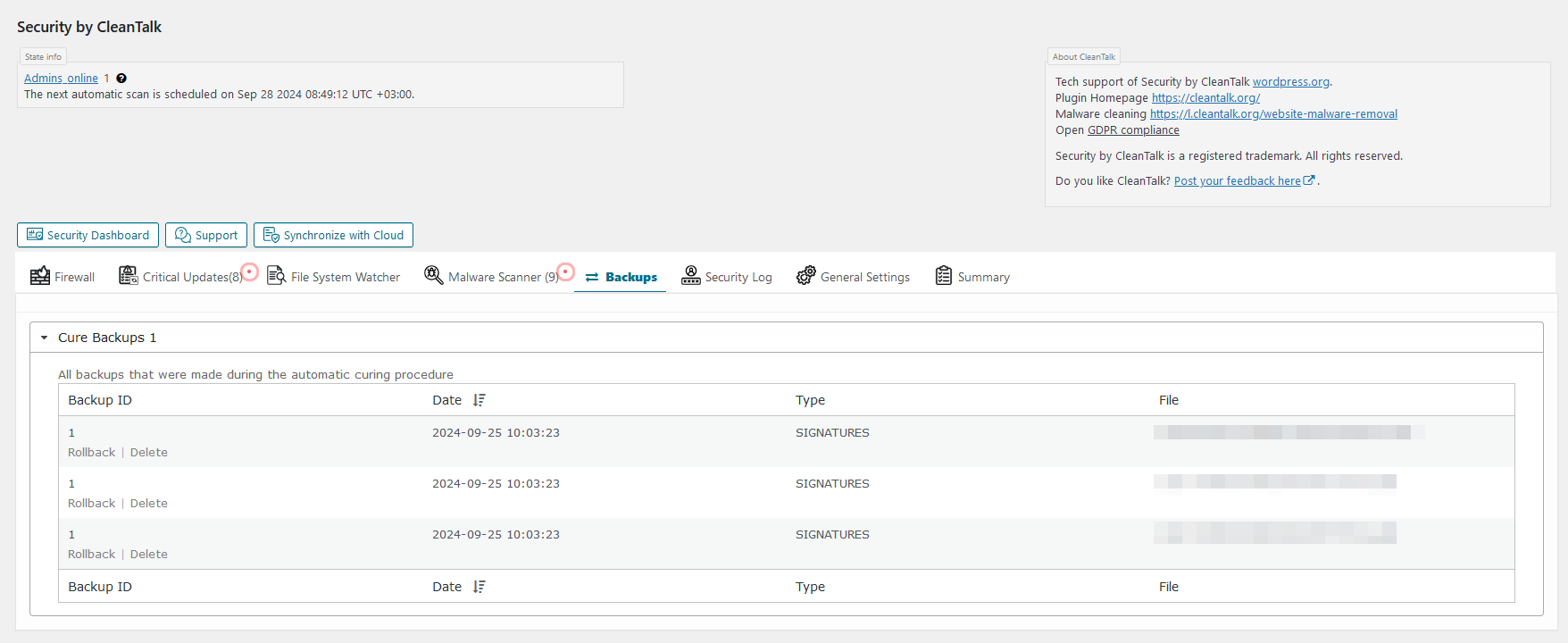
Task: Collapse the Cure Backups 1 section
Action: pos(45,338)
